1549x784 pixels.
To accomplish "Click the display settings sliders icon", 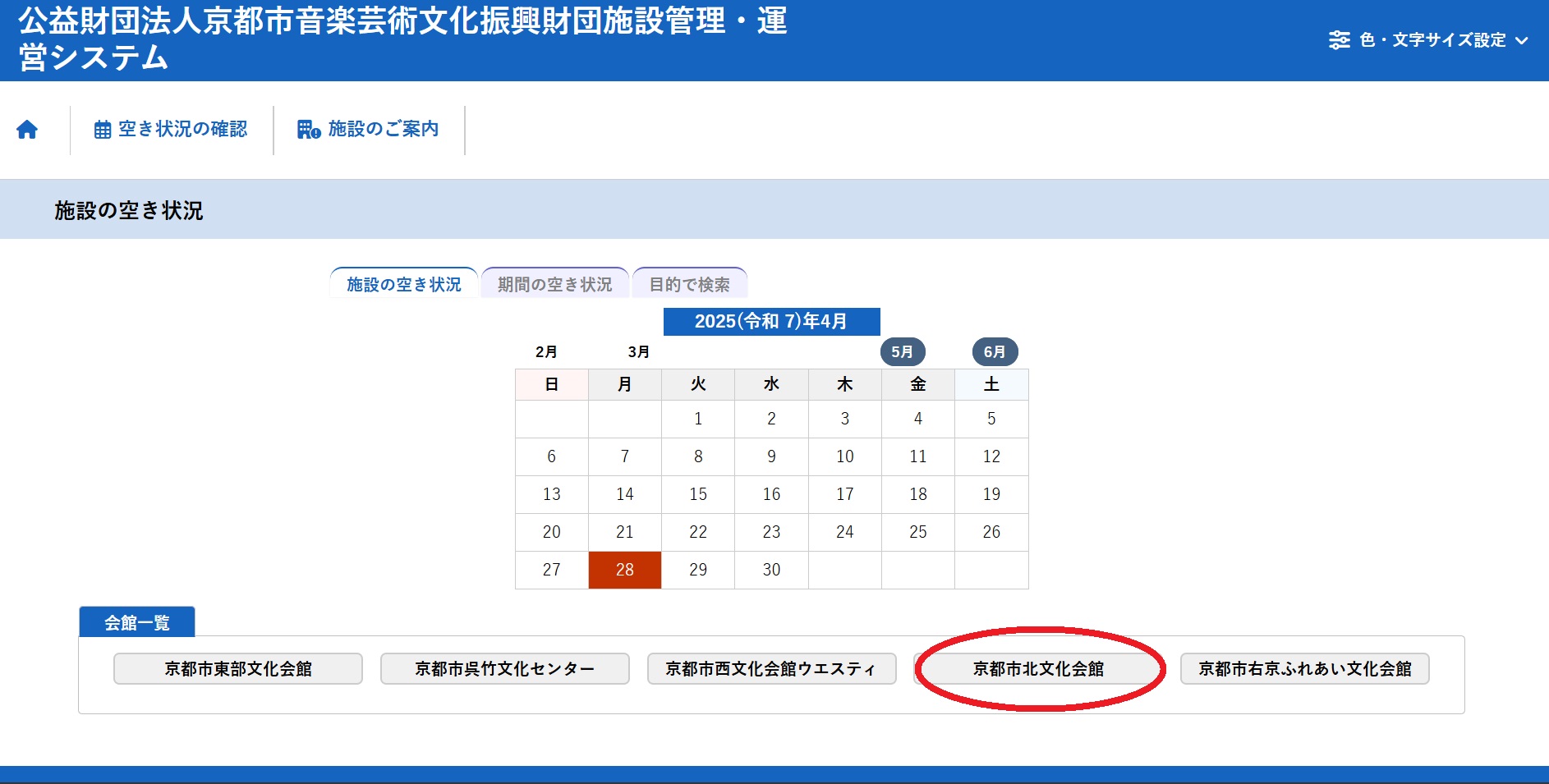I will click(1340, 40).
